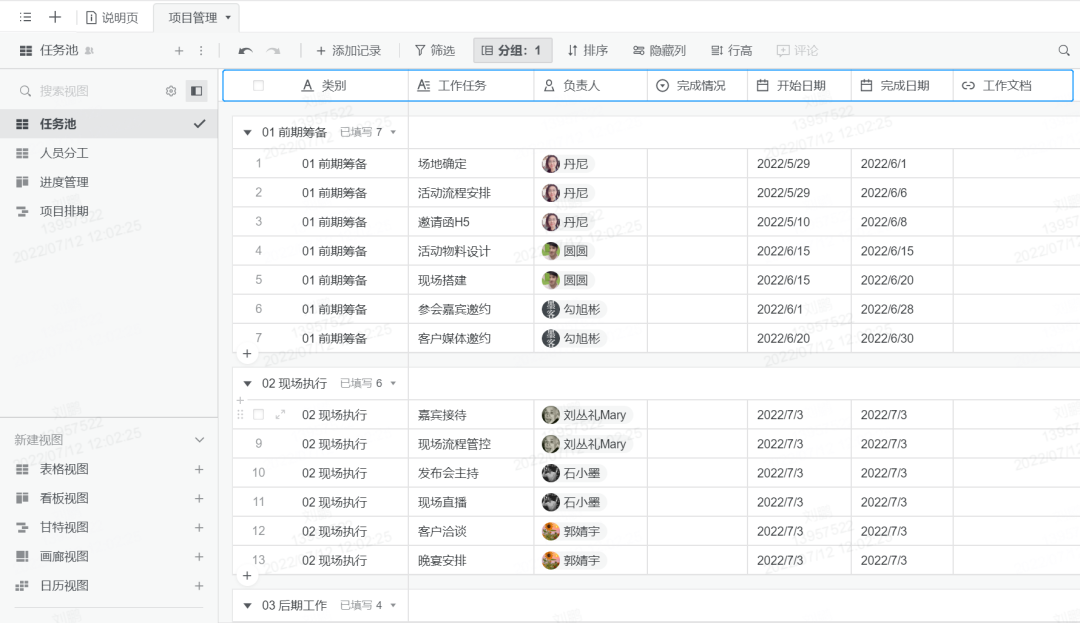Switch to the 进度管理 view

tap(66, 182)
